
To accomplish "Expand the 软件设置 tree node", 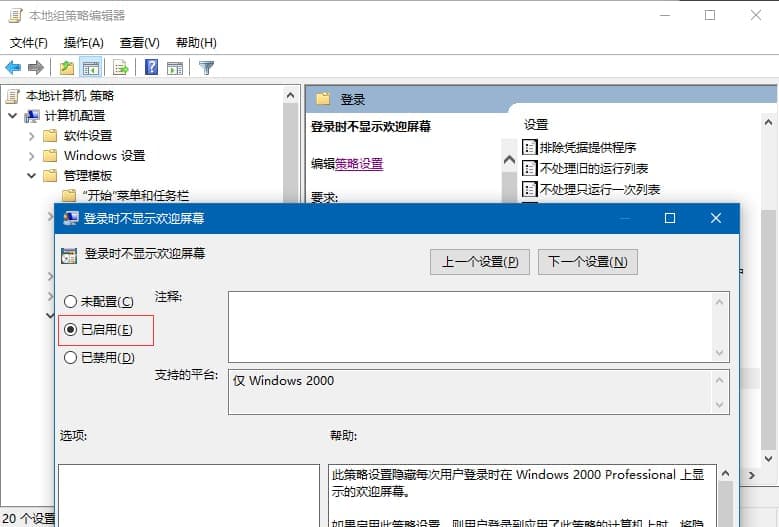I will 31,136.
